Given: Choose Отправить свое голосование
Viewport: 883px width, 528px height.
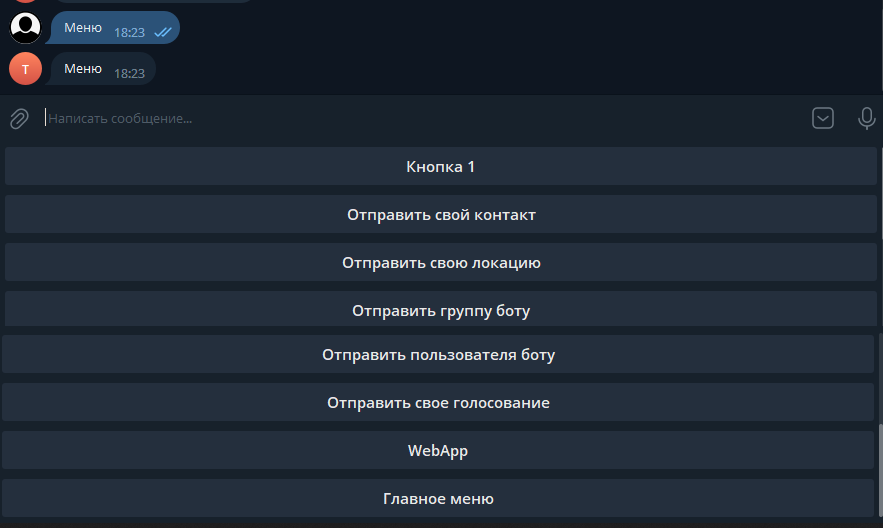Looking at the screenshot, I should point(438,402).
